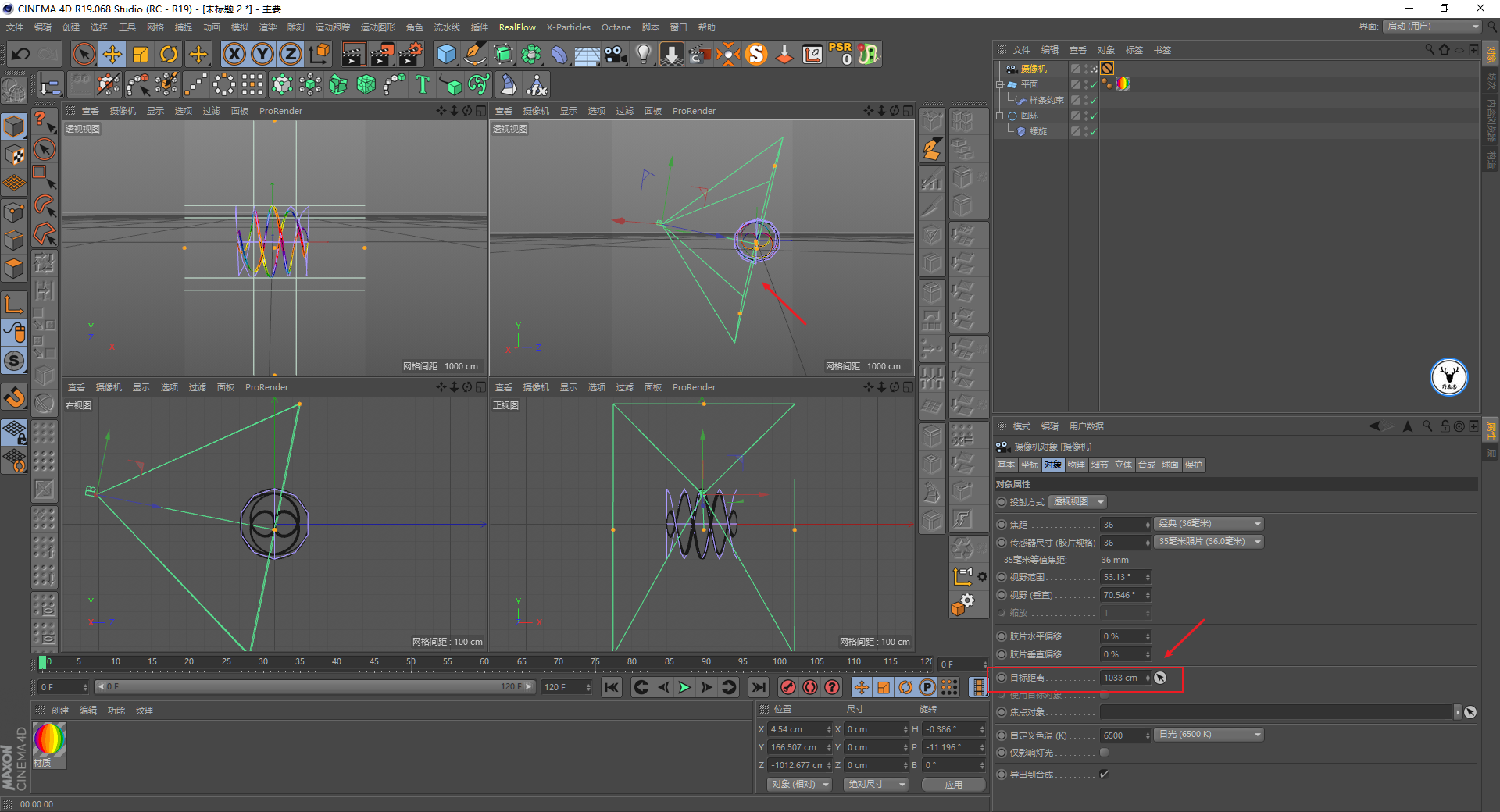The image size is (1500, 812).
Task: Expand the 平面 object tree node
Action: 999,84
